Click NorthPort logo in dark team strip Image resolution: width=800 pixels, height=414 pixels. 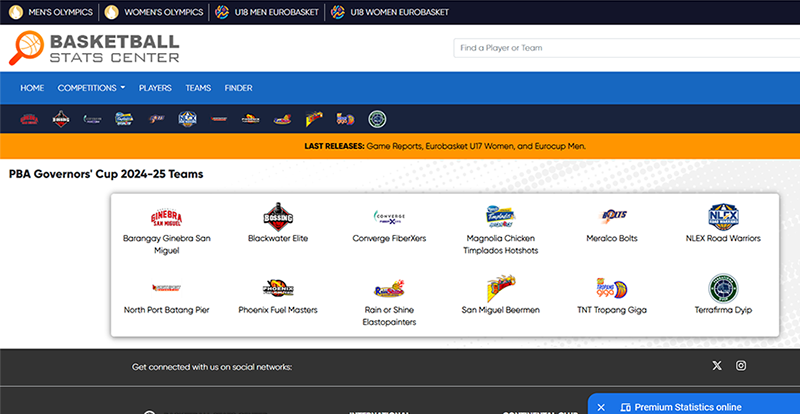coord(219,119)
